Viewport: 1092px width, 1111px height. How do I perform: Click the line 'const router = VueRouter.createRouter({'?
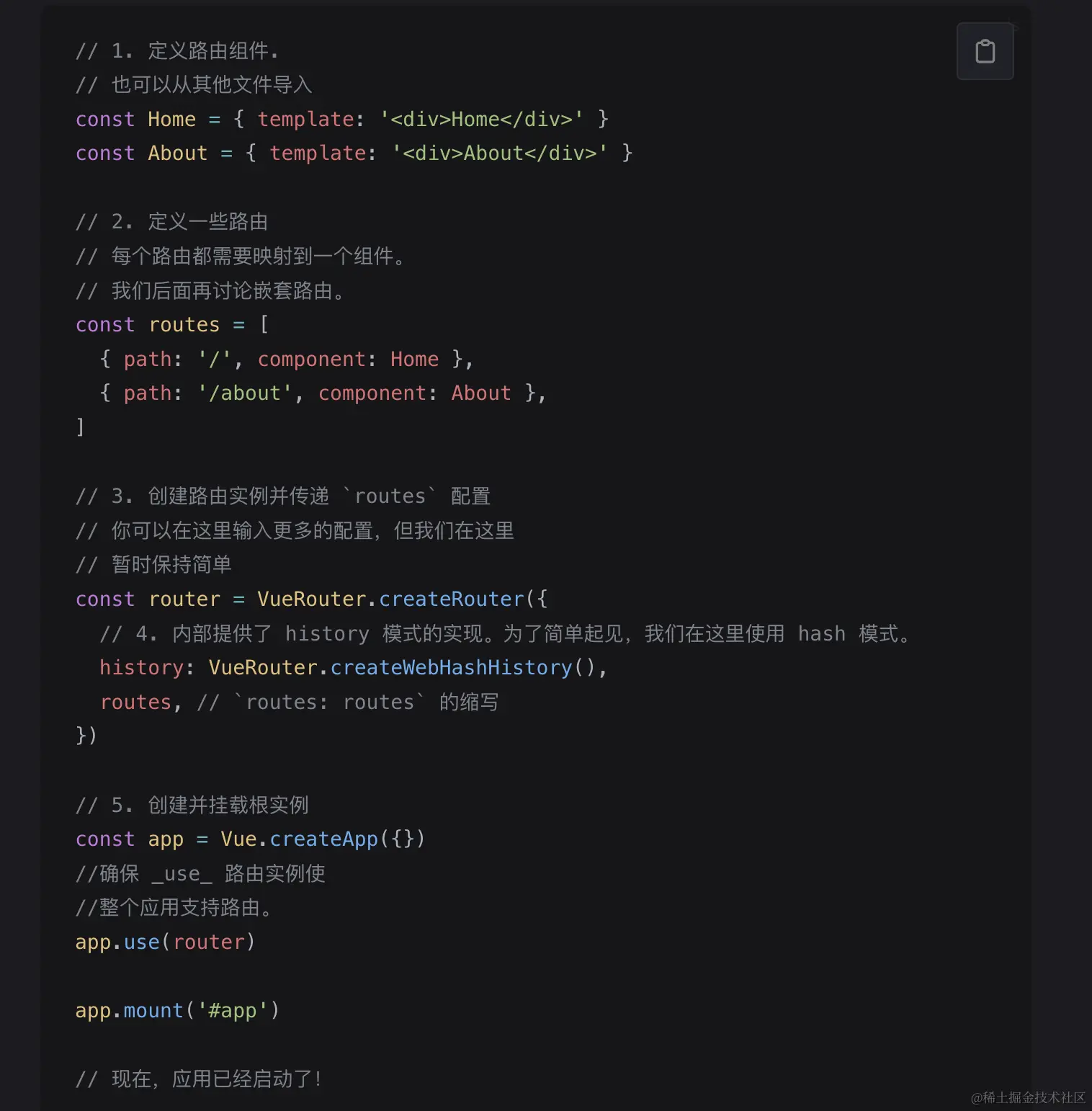312,599
